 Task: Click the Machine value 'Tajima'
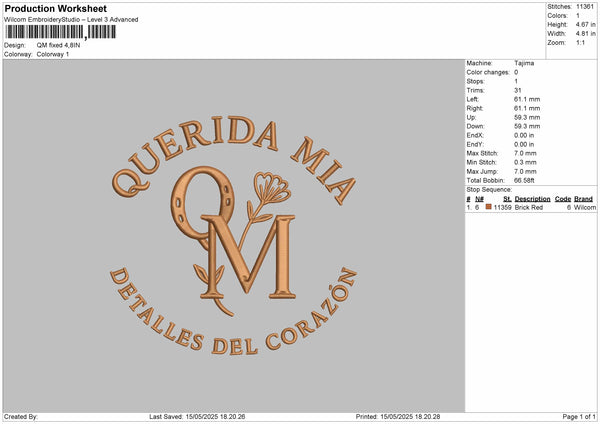point(524,63)
